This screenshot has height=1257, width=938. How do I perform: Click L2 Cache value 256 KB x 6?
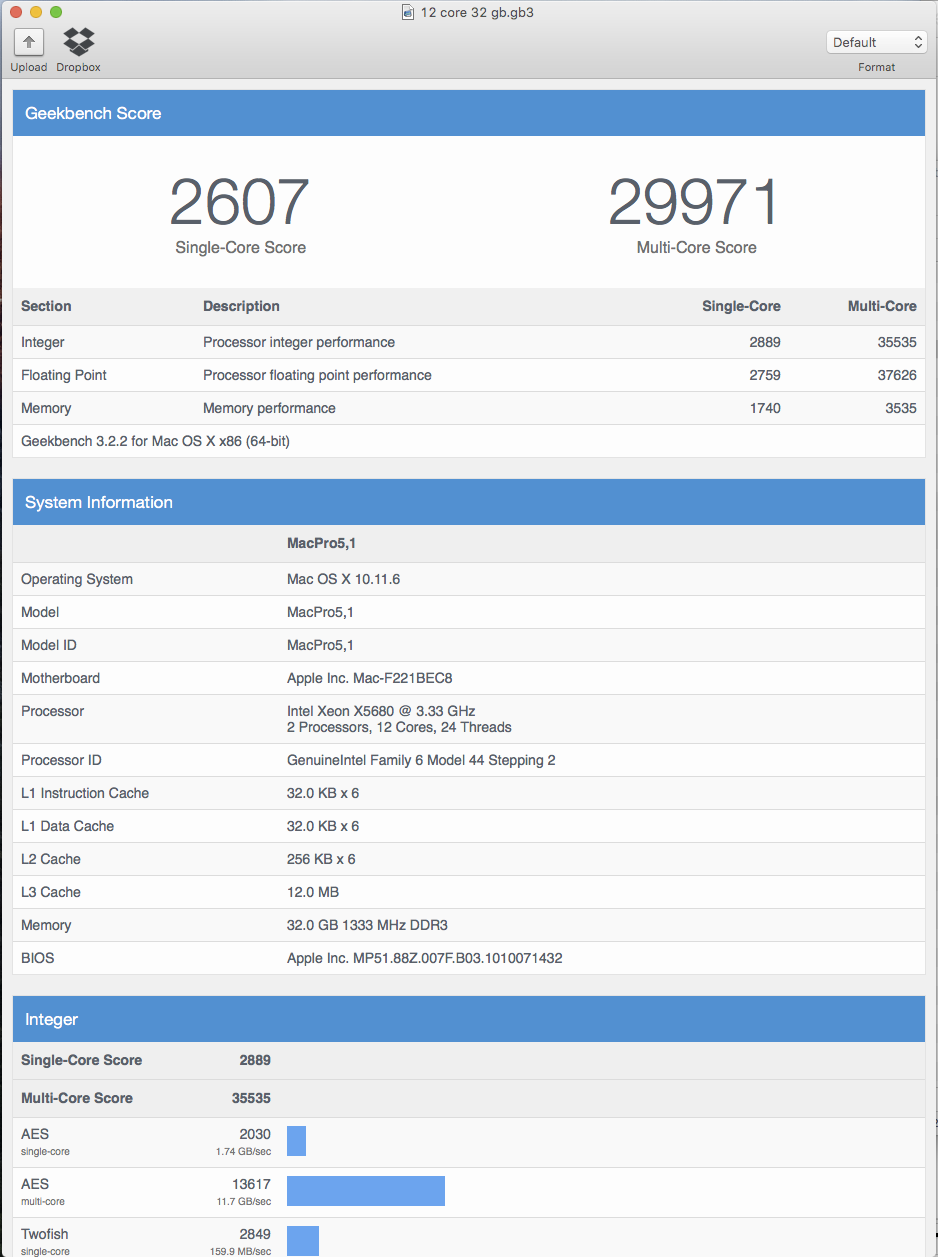click(x=321, y=859)
